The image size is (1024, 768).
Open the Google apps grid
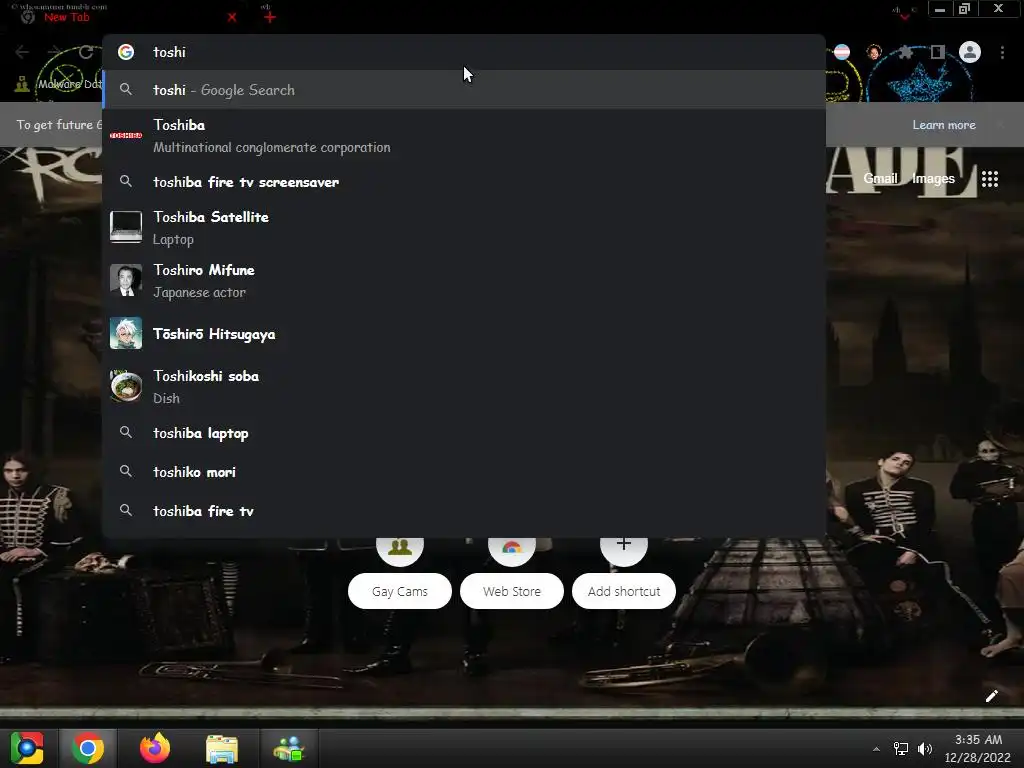point(990,179)
